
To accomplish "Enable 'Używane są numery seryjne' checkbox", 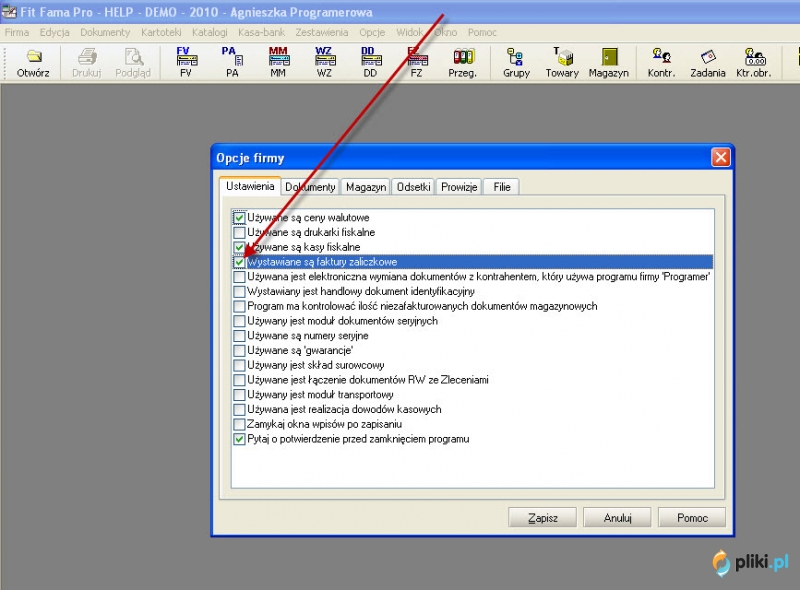I will (x=239, y=336).
